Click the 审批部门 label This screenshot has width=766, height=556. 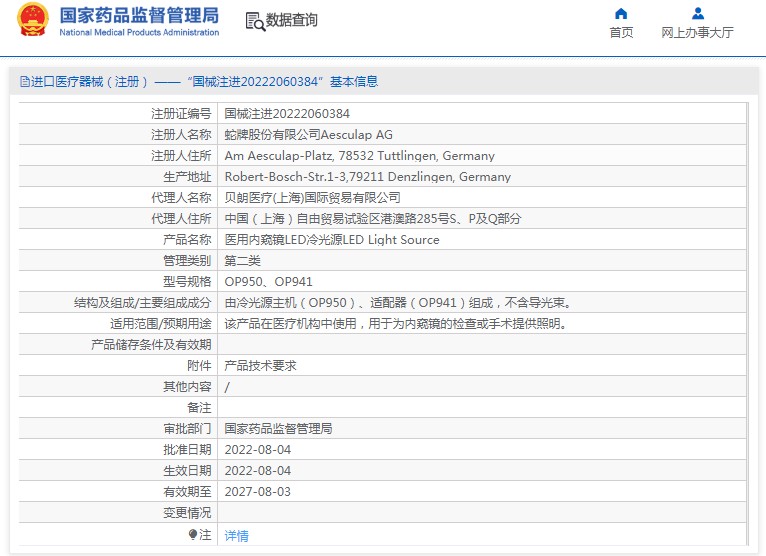pos(187,428)
